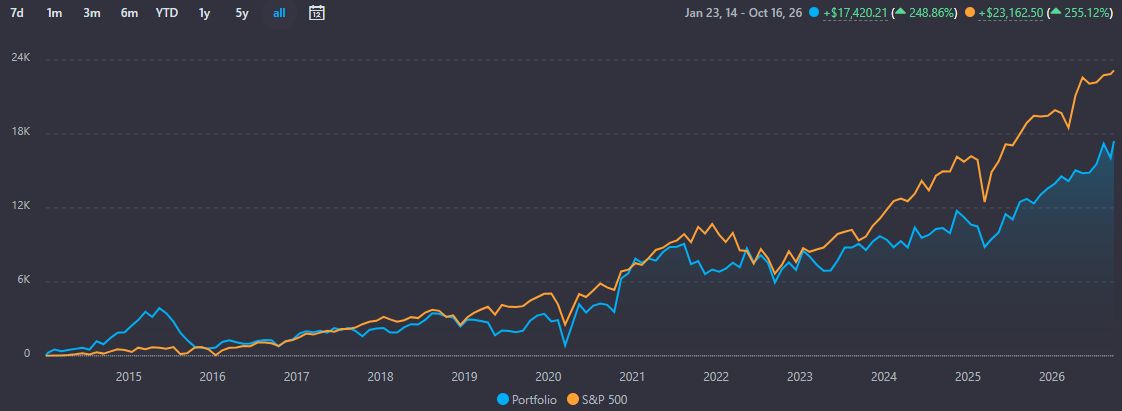Screen dimensions: 1122x411
Task: Select the 'all' time range
Action: tap(279, 13)
